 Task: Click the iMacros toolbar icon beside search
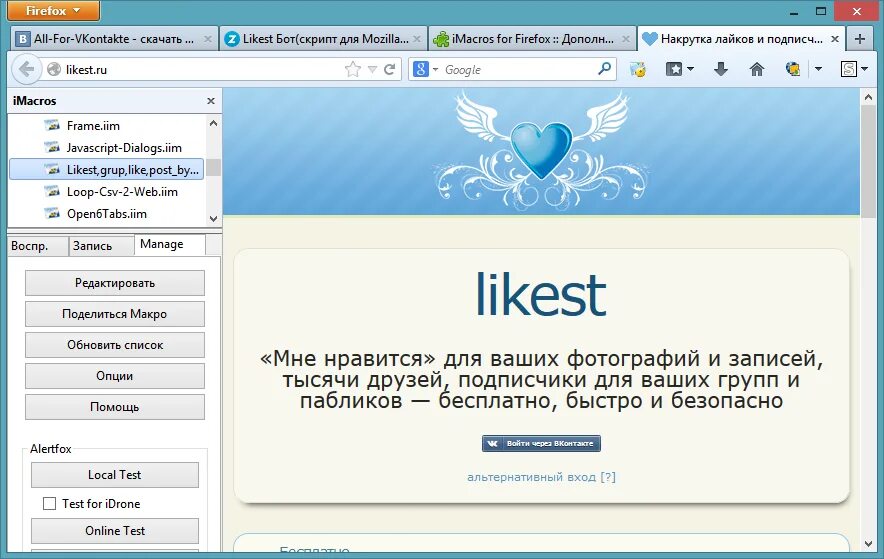638,69
